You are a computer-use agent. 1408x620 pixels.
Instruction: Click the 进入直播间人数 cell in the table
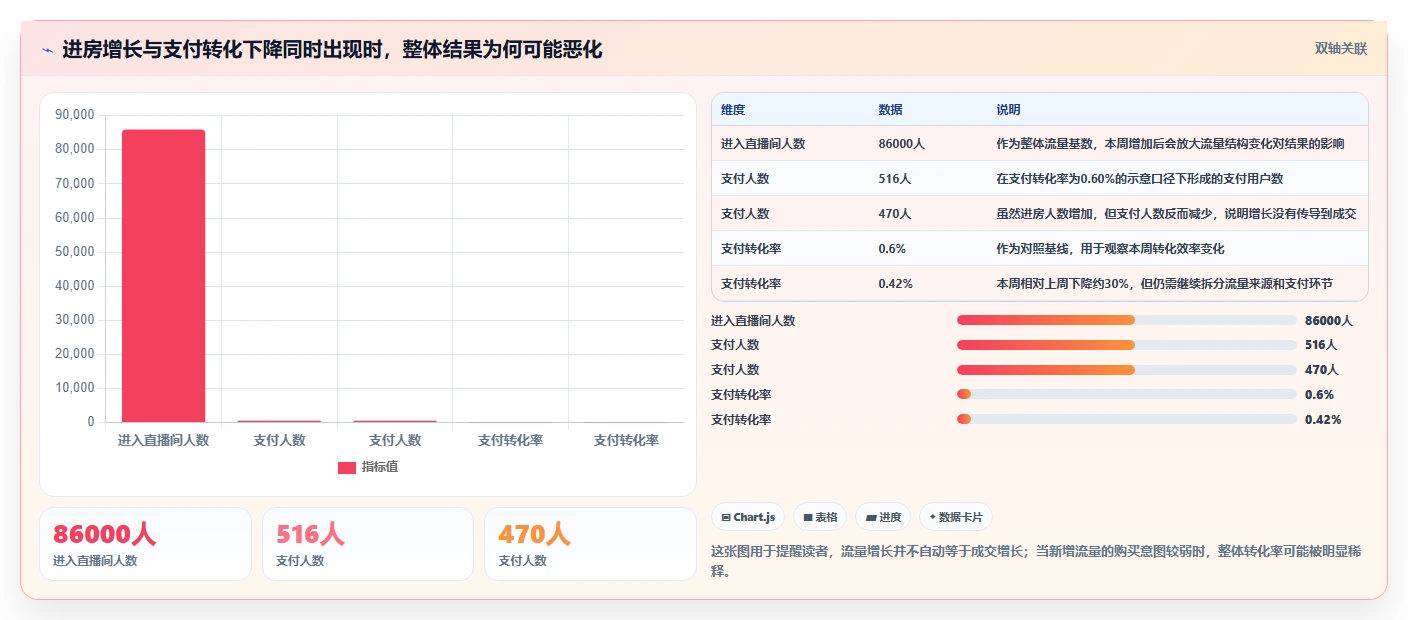(763, 144)
